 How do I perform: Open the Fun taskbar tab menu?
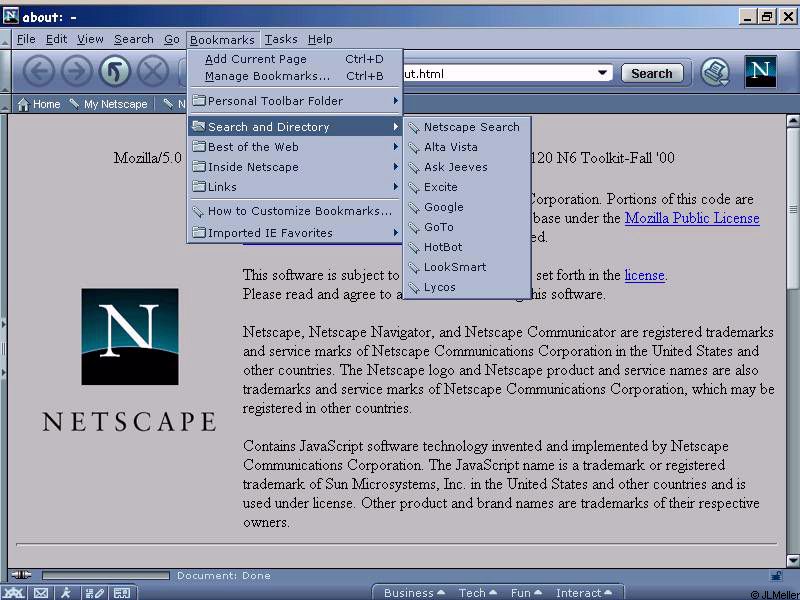click(526, 593)
